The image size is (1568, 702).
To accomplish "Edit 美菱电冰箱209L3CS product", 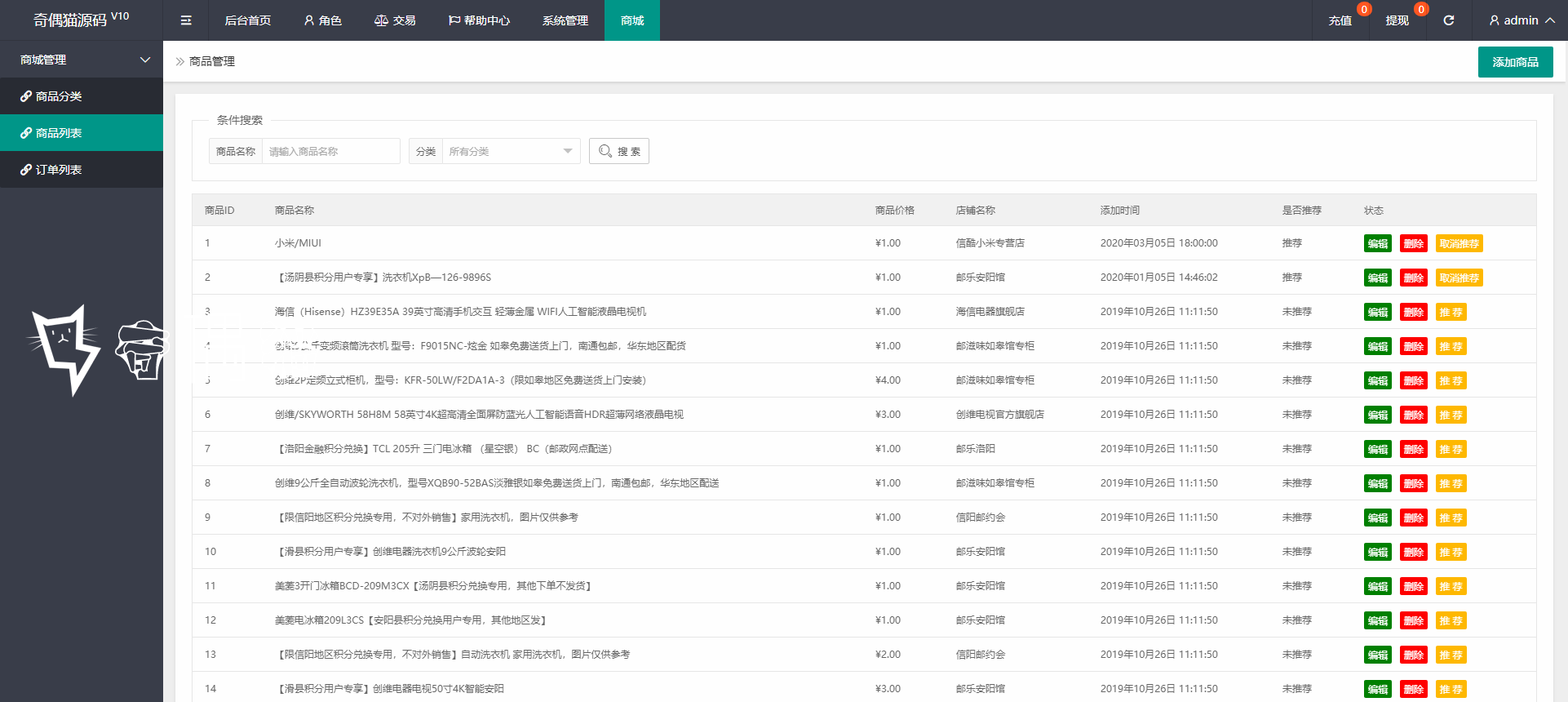I will [1378, 620].
